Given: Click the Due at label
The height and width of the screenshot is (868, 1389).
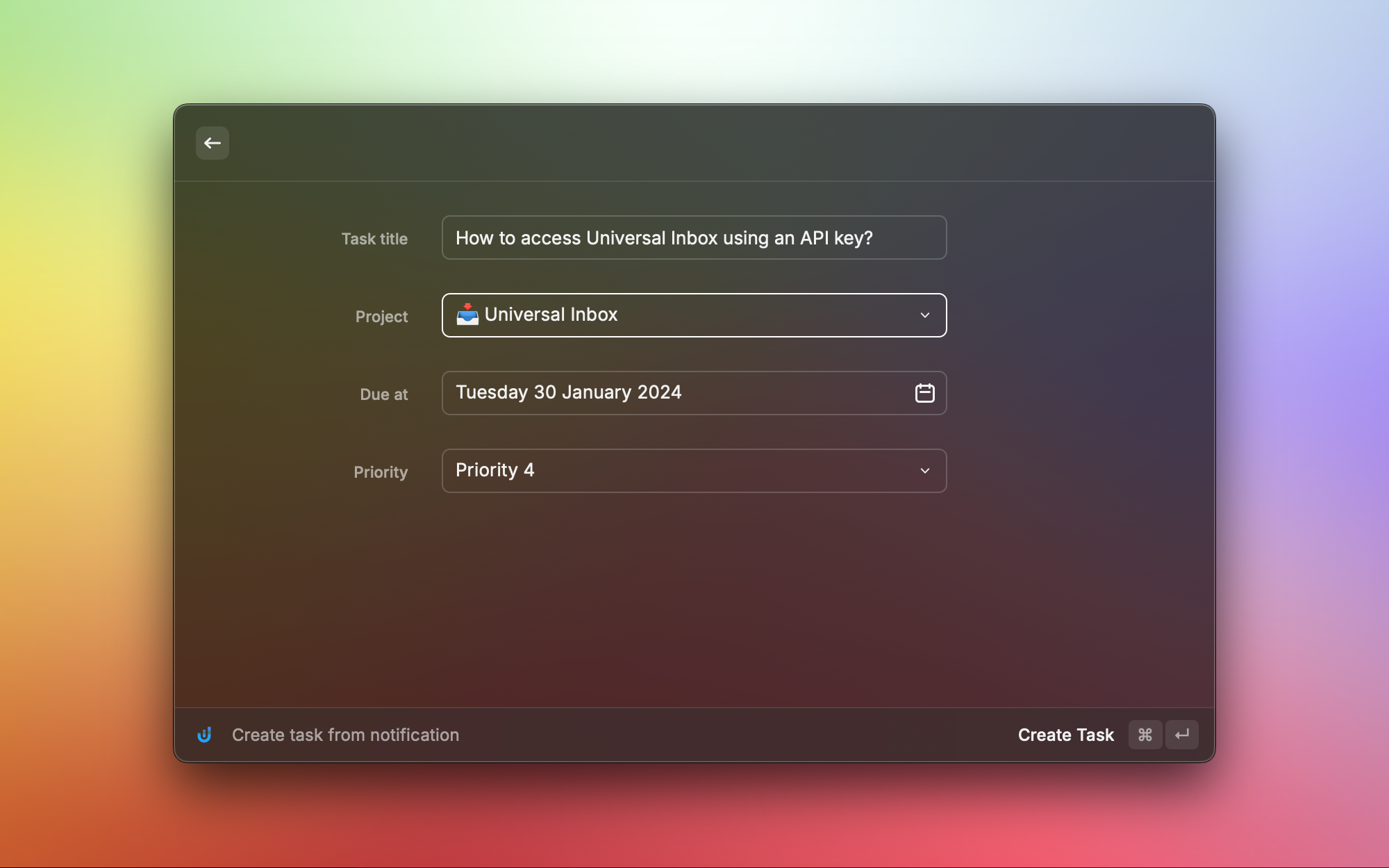Looking at the screenshot, I should tap(383, 394).
